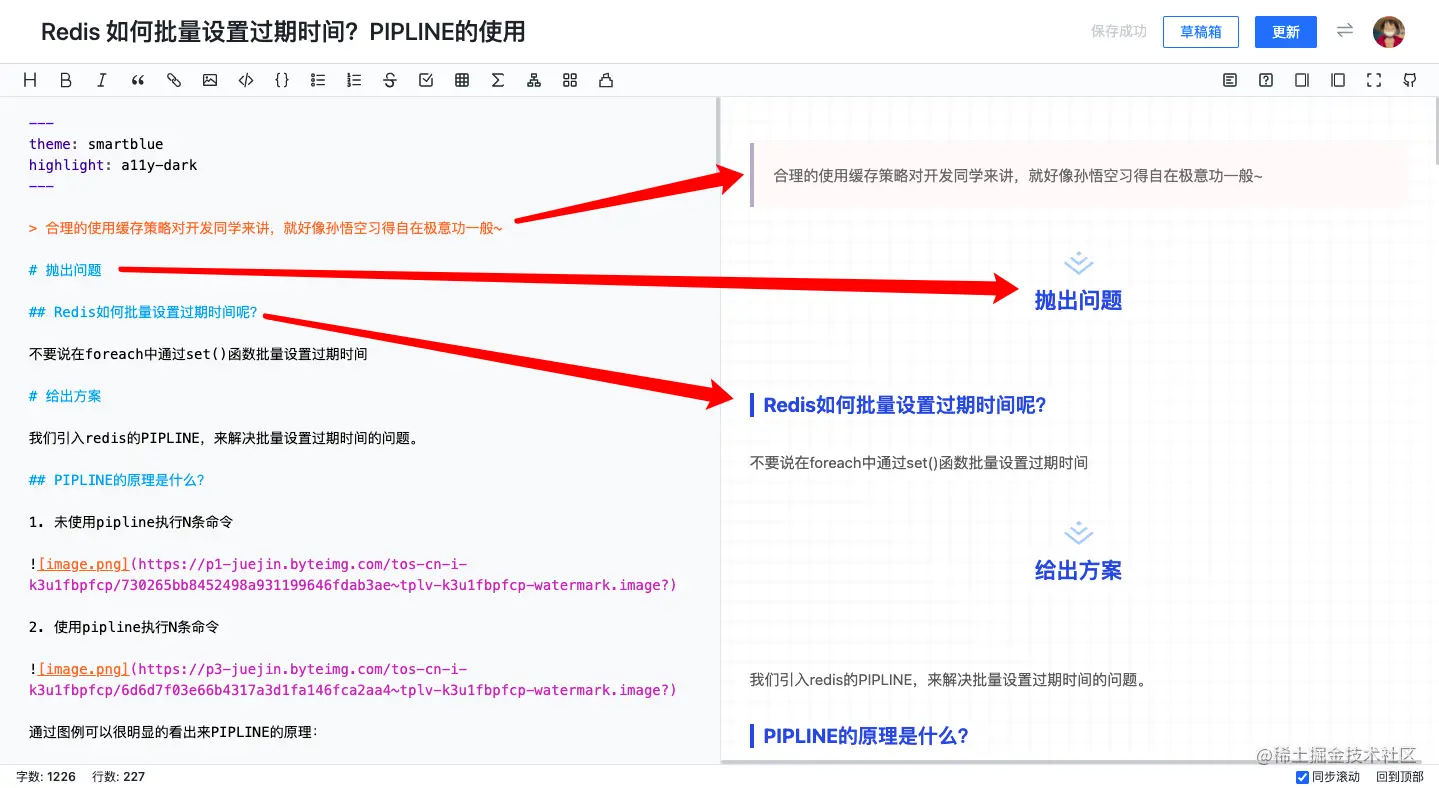Click the preview pane vertical scrollbar

coord(1436,130)
